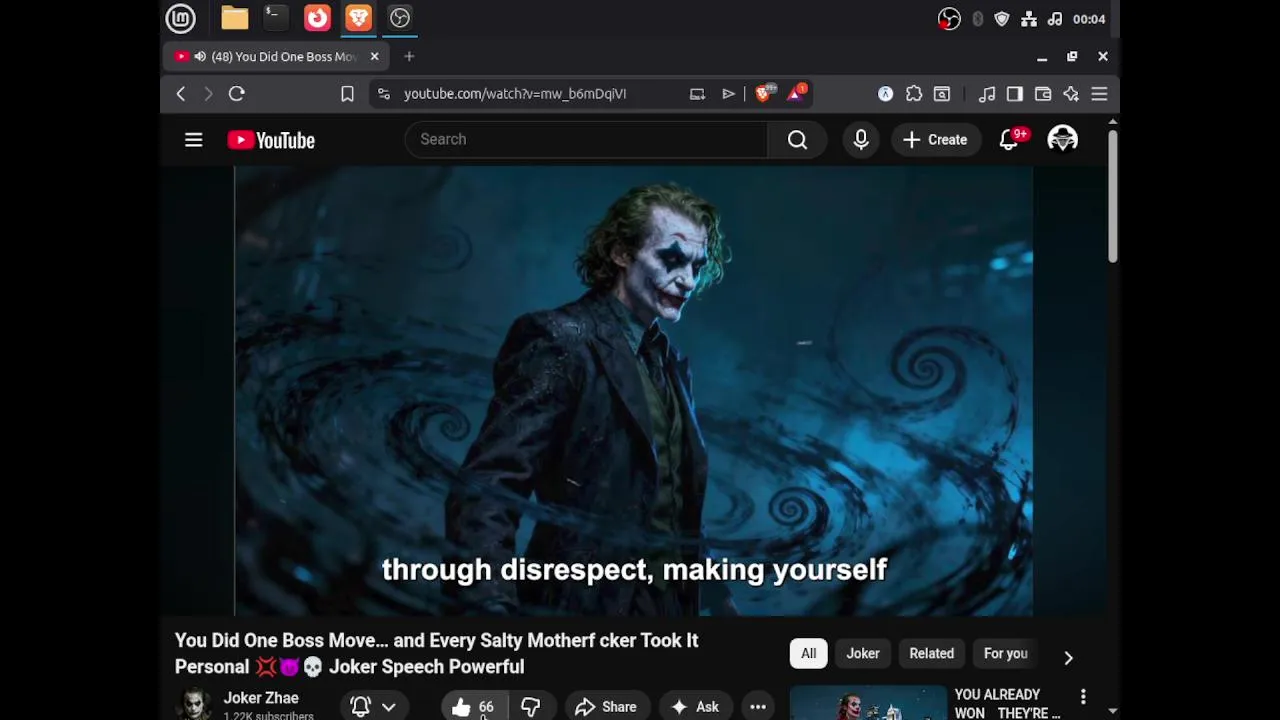Click the youtube.com URL address field
Screen dimensions: 1280x720
tap(515, 94)
